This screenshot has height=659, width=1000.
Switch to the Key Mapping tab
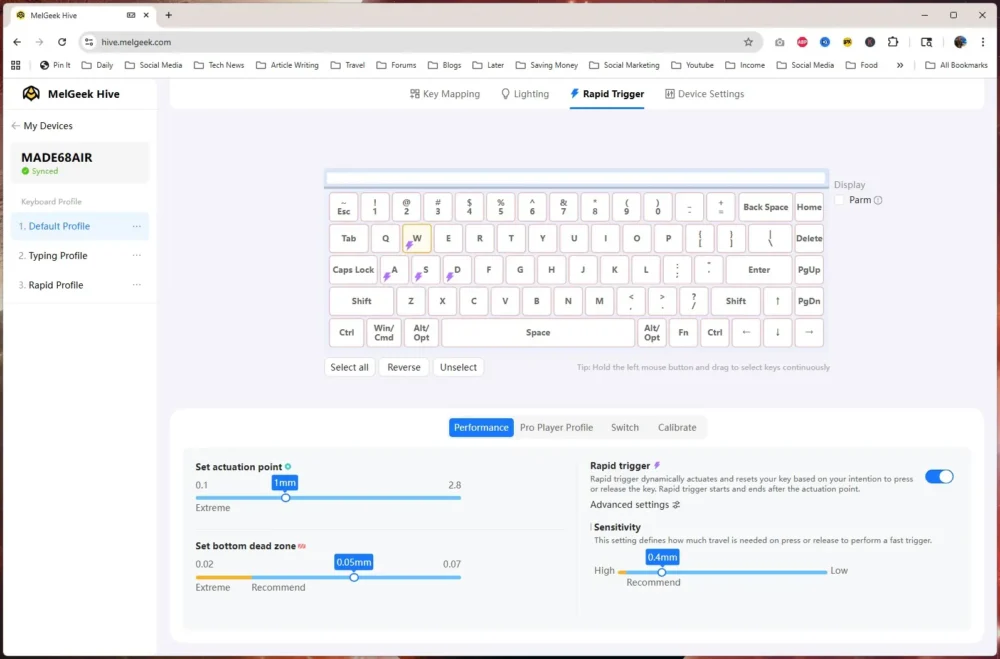tap(445, 94)
